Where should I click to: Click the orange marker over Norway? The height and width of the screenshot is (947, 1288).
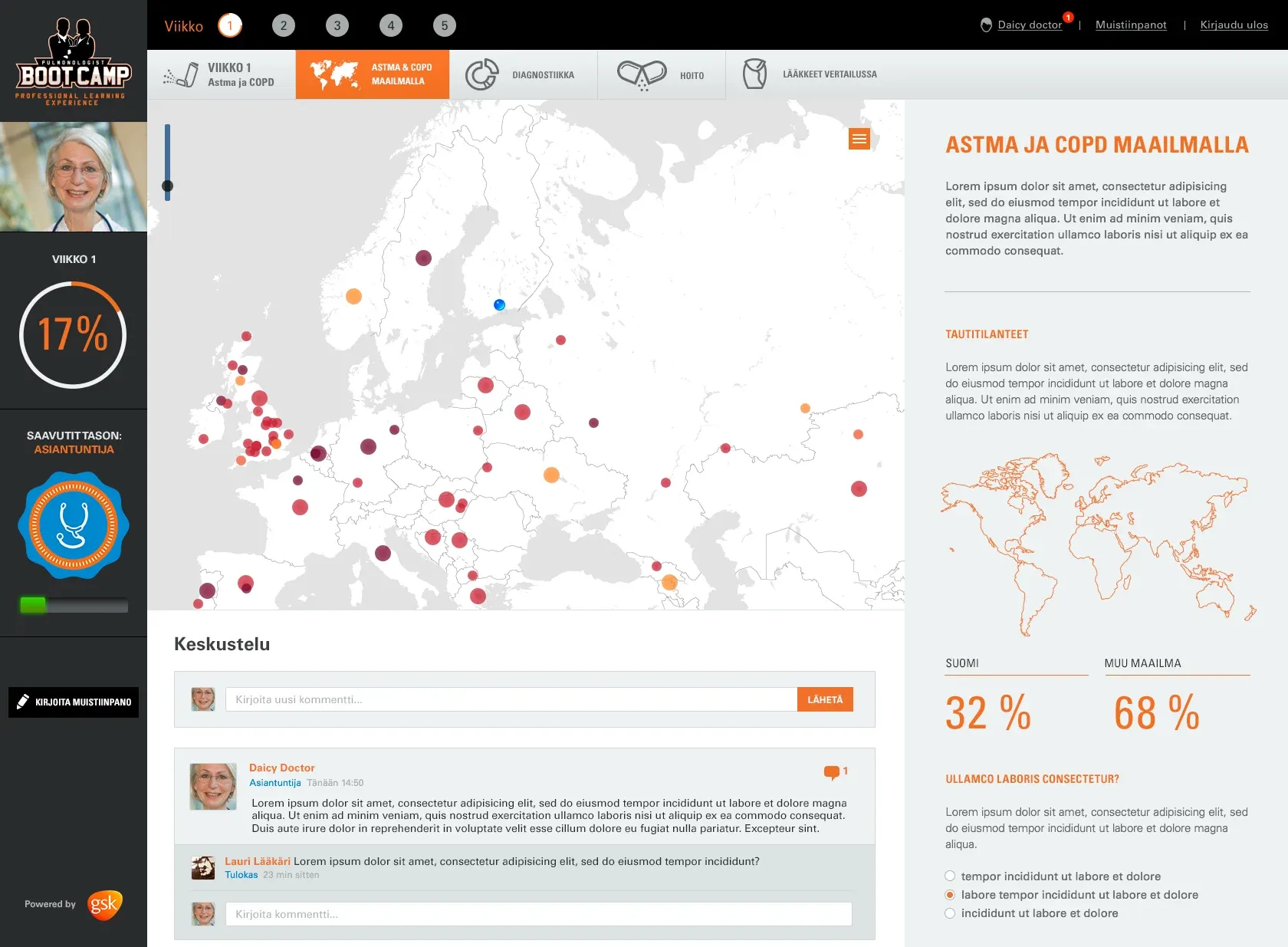tap(353, 296)
